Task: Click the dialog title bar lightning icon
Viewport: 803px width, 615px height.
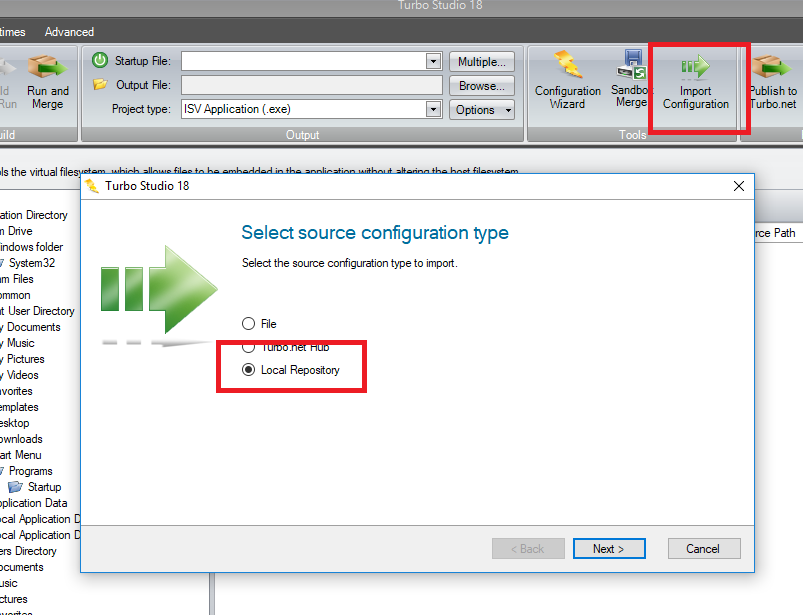Action: [x=92, y=186]
